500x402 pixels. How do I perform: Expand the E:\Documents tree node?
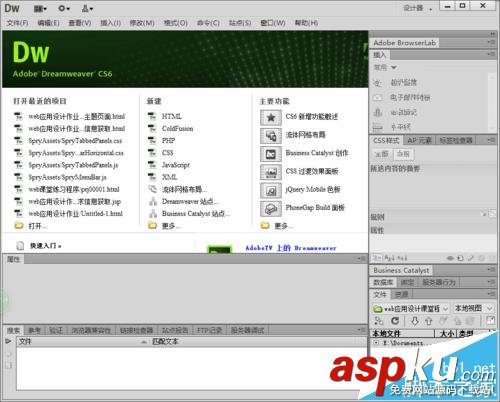376,343
